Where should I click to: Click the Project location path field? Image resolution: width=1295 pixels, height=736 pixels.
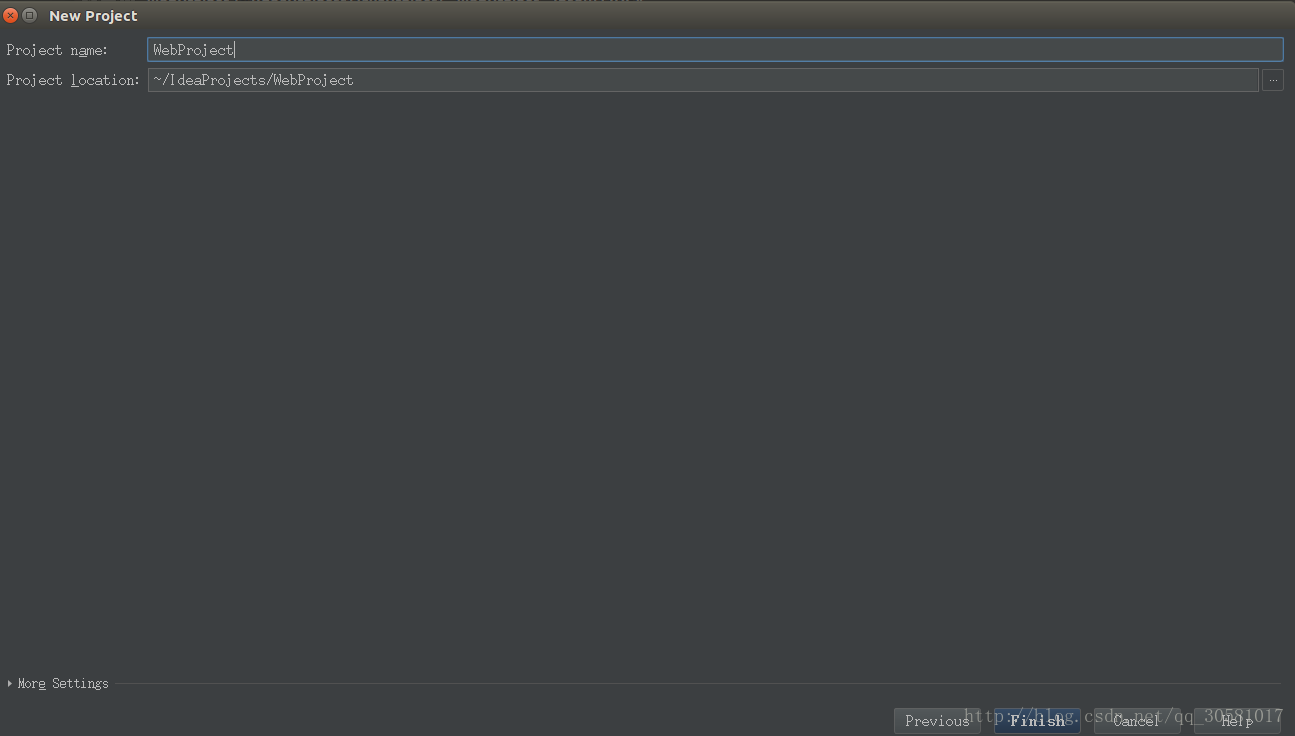703,80
